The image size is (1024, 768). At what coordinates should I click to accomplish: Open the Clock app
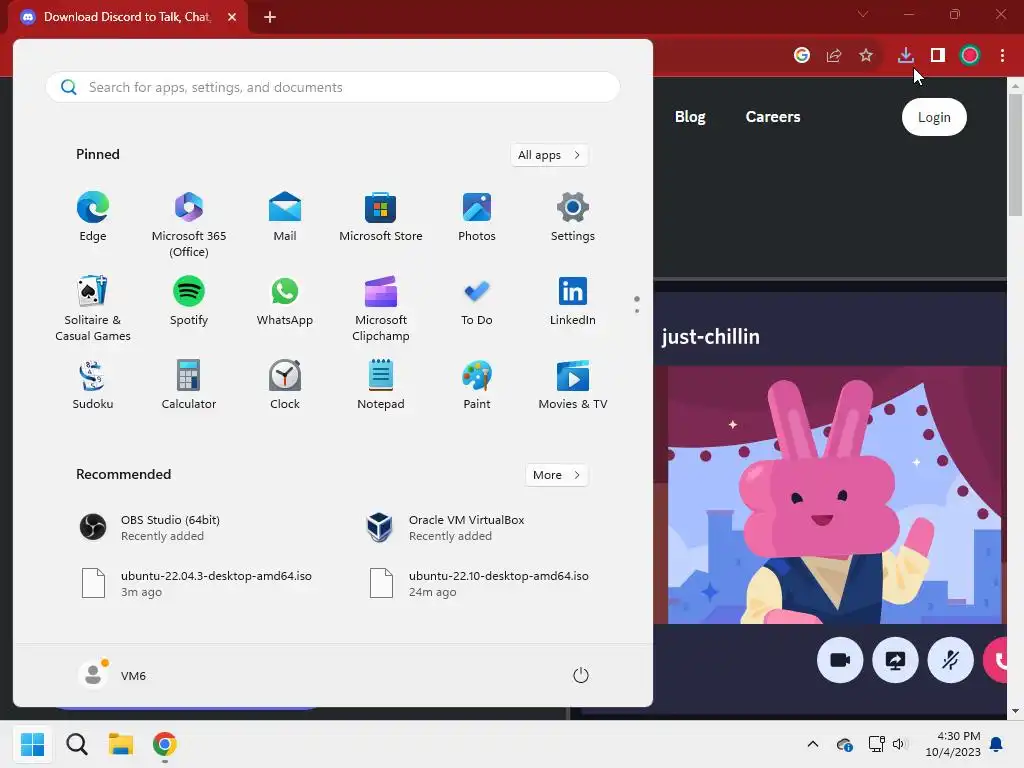tap(285, 385)
